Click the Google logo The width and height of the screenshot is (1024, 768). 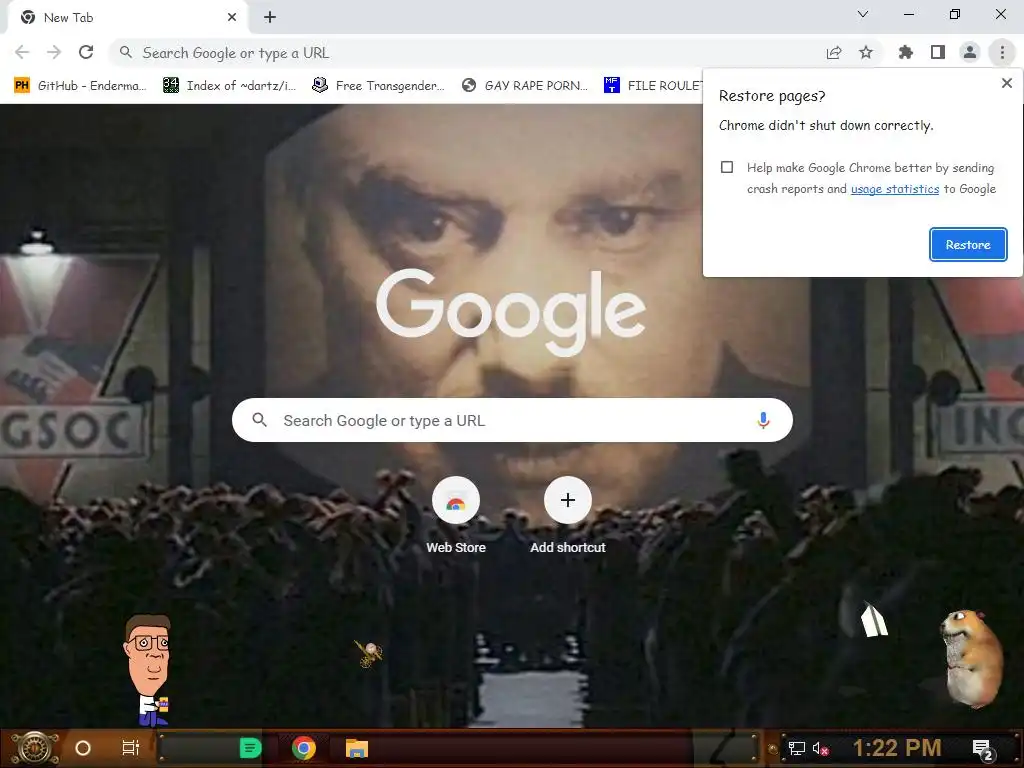pos(511,312)
